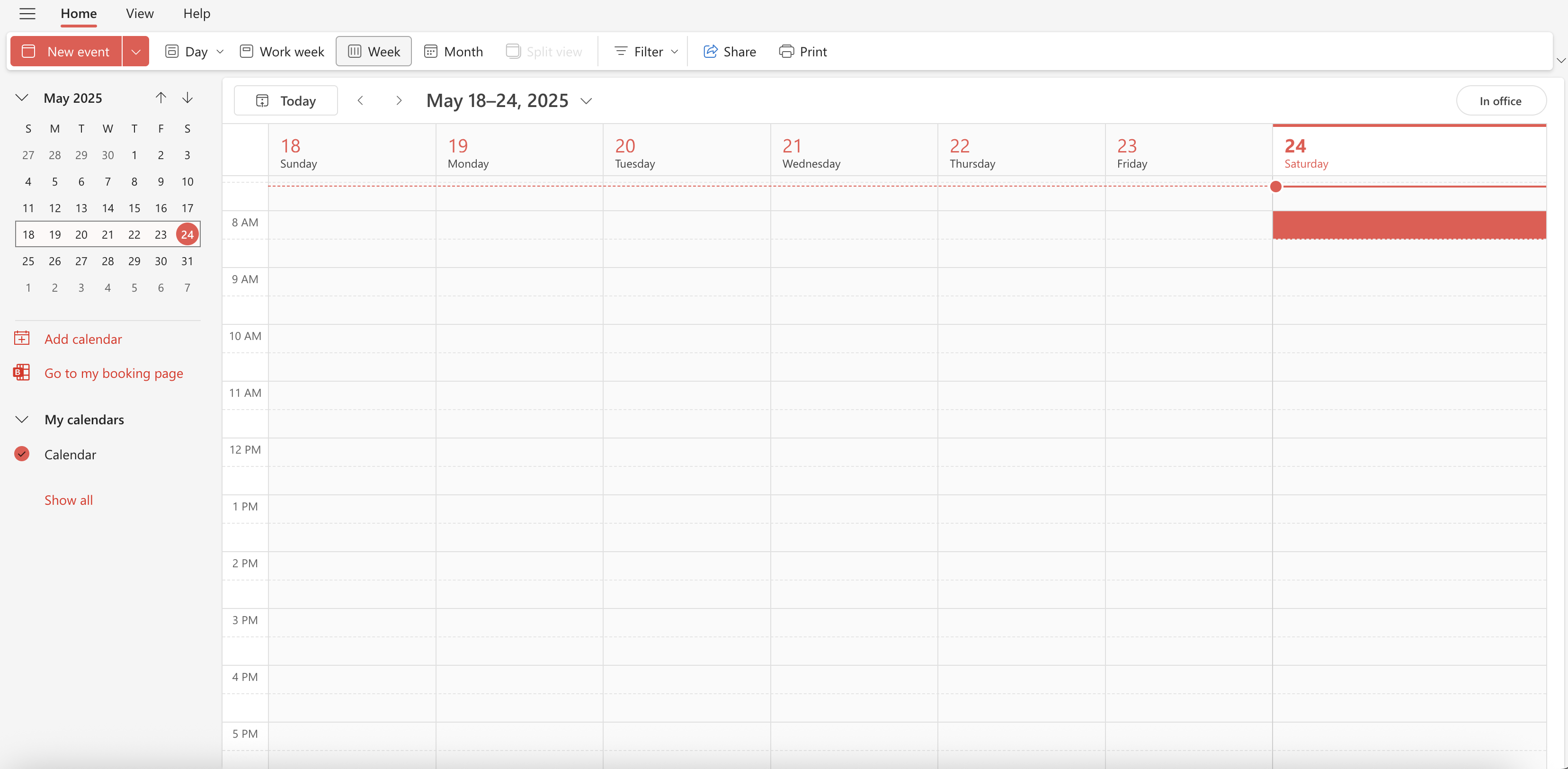Switch to Work week view
Viewport: 1568px width, 769px height.
282,51
